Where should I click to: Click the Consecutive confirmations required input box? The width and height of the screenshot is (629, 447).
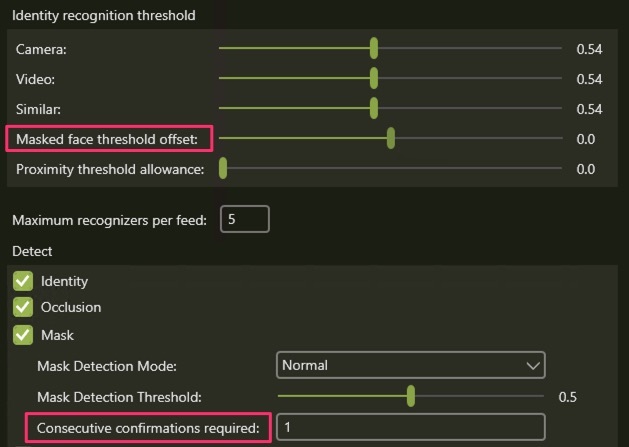click(x=410, y=427)
